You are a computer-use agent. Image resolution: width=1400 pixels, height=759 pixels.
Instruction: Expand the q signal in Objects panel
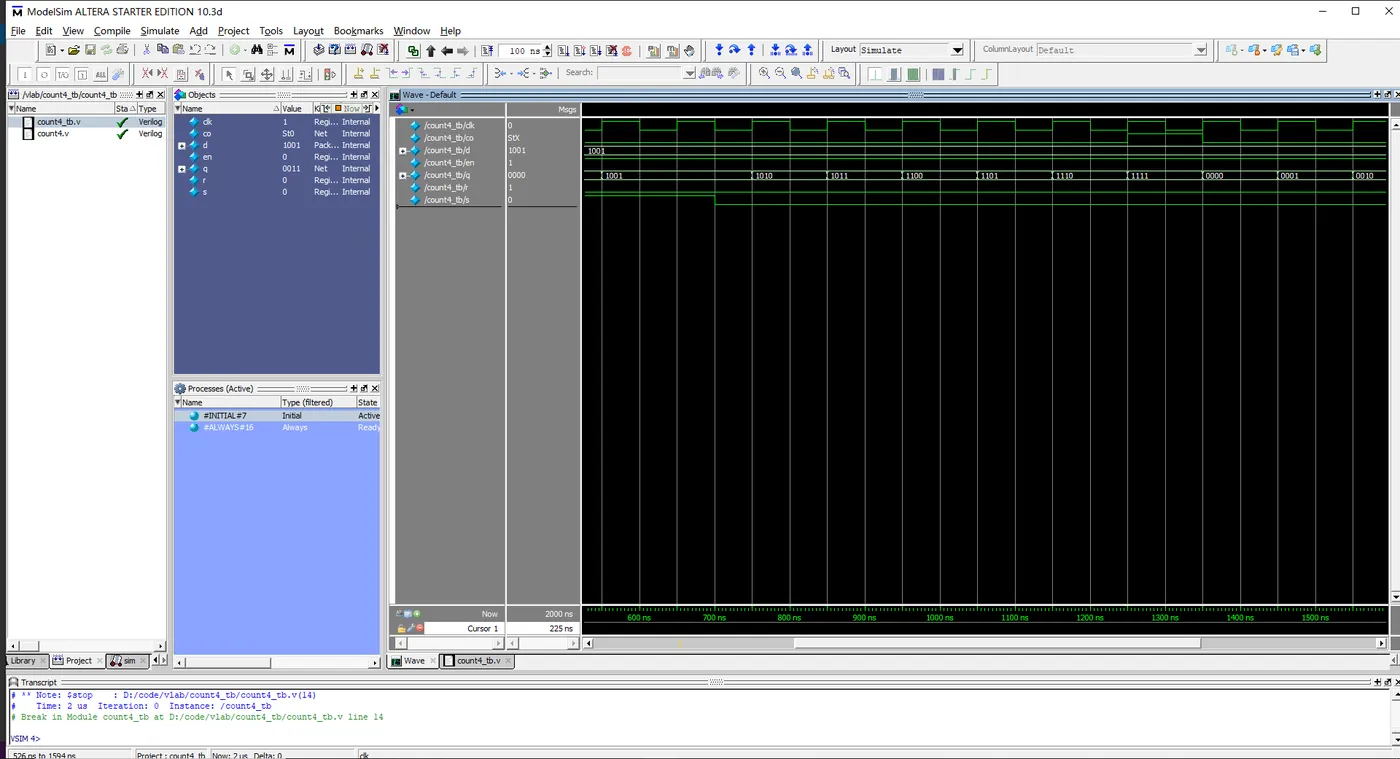tap(182, 168)
